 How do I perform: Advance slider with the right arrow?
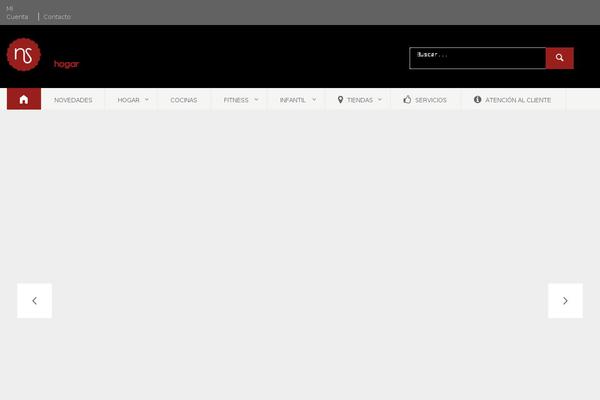coord(565,300)
